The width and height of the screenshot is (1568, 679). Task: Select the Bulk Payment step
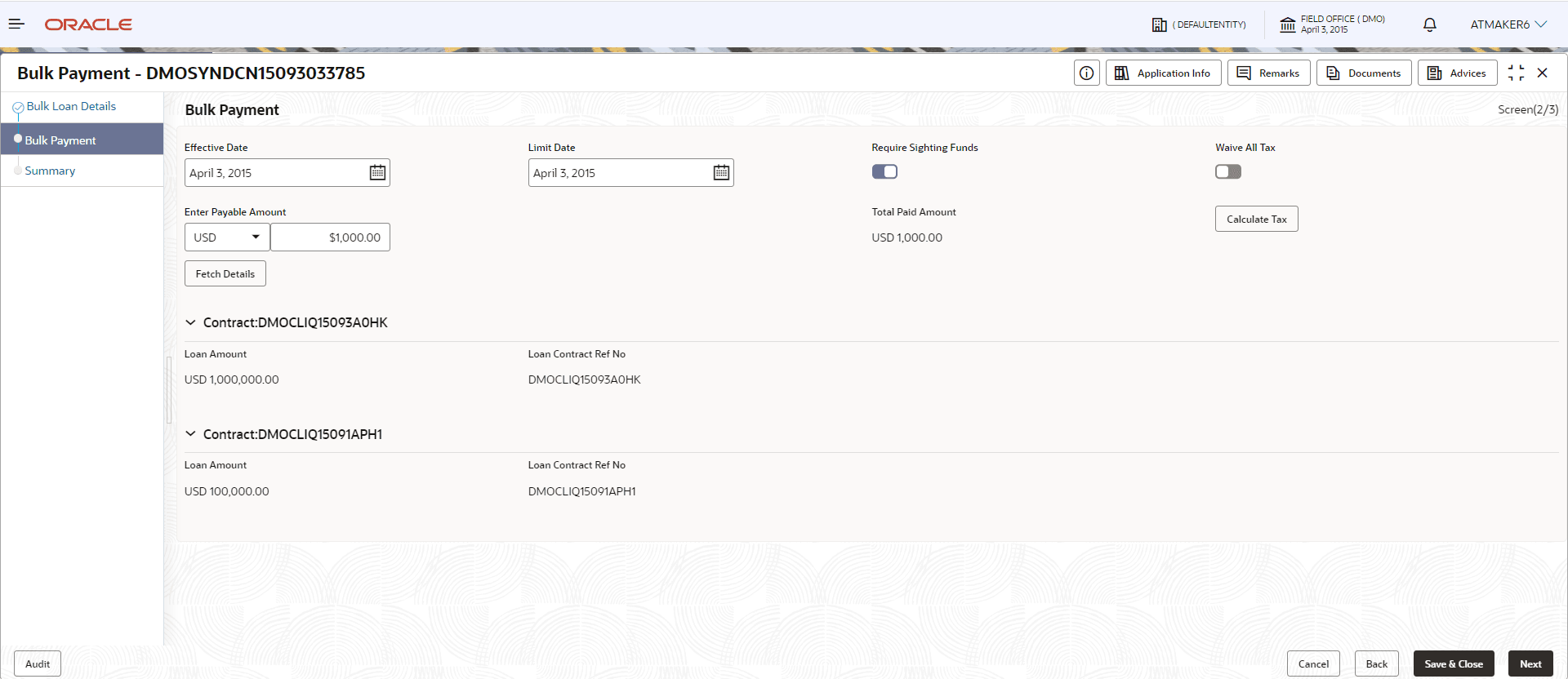click(82, 140)
